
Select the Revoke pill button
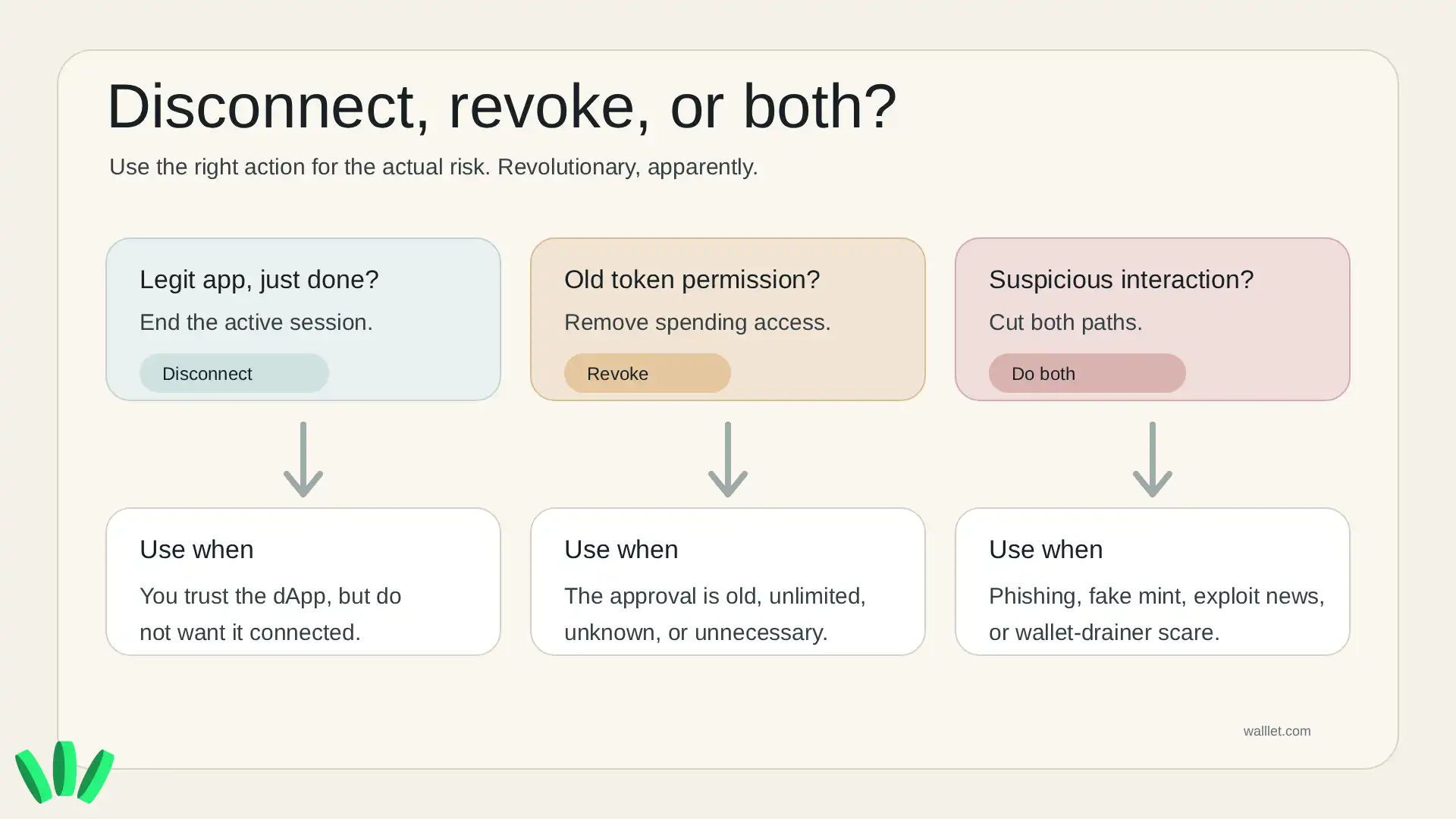pos(647,373)
